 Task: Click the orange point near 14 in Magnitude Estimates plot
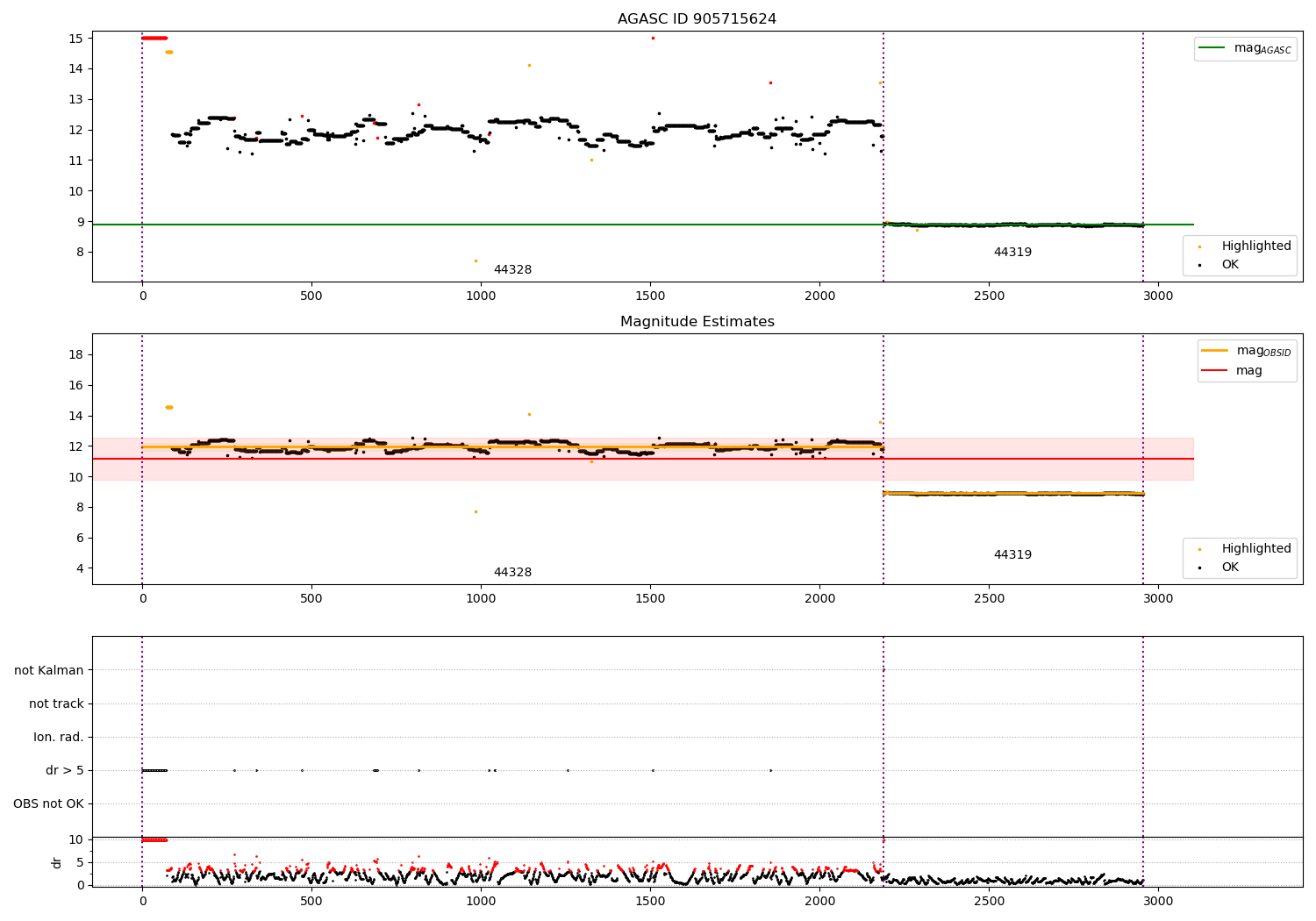pos(529,414)
